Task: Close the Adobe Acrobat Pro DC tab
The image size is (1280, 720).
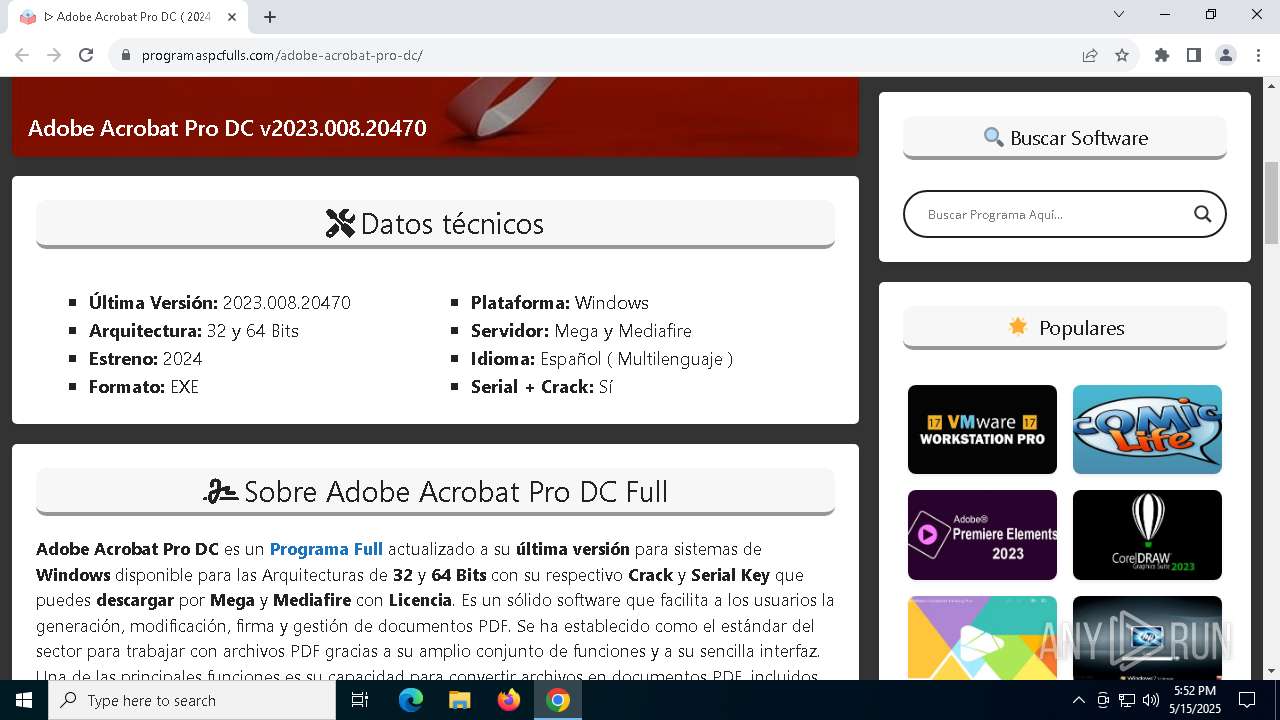Action: [x=232, y=17]
